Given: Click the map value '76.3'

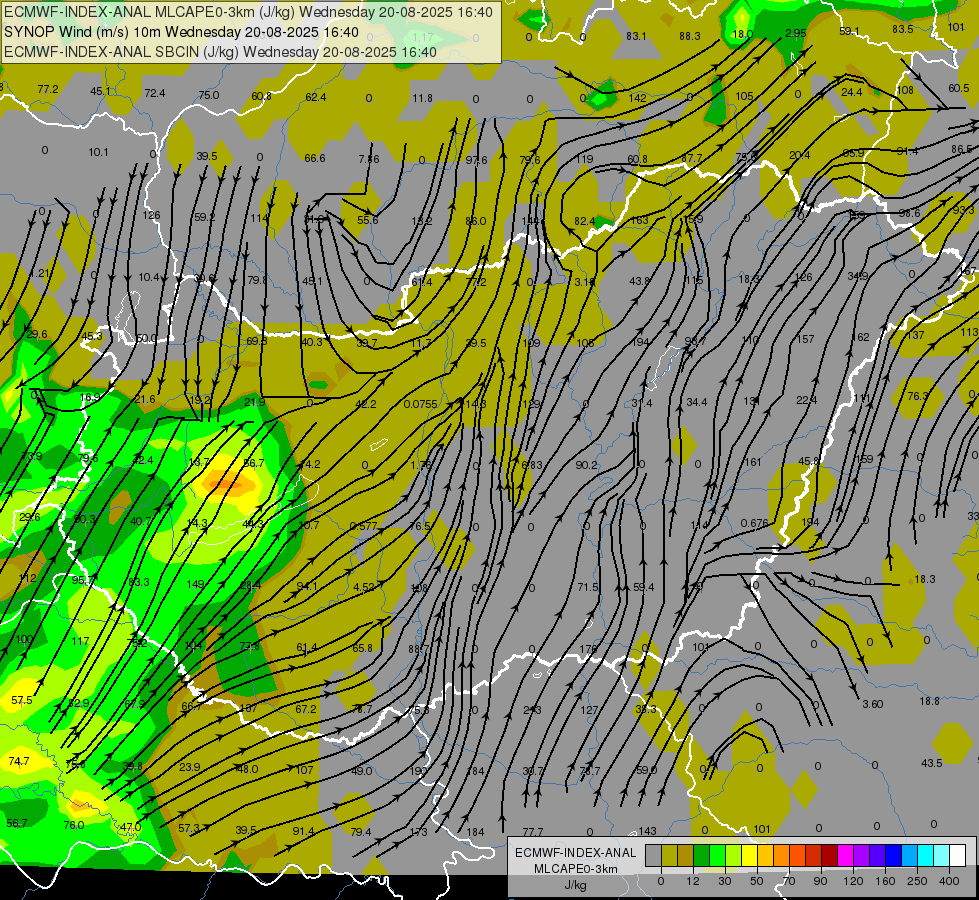Looking at the screenshot, I should coord(917,396).
